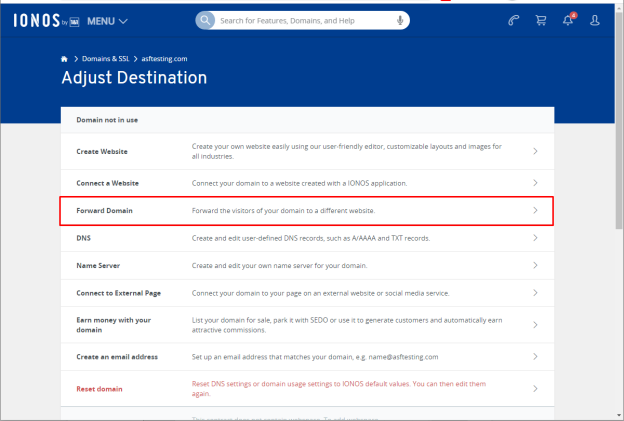Select Name Server option

[x=307, y=265]
